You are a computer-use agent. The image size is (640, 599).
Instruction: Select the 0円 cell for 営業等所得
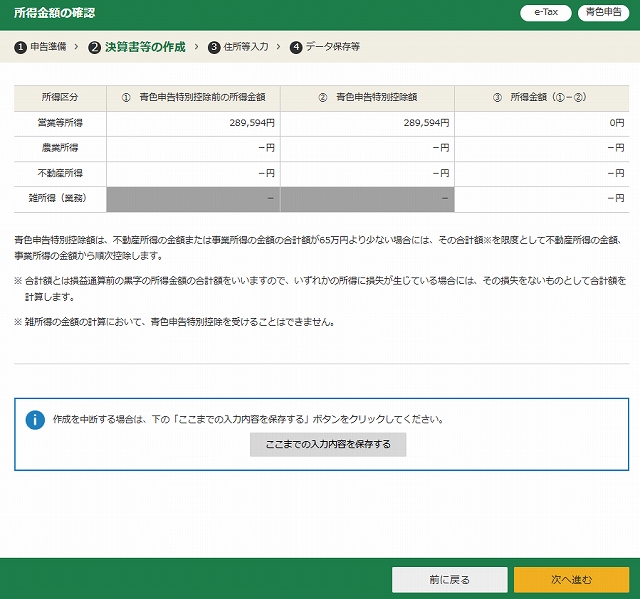pyautogui.click(x=546, y=122)
